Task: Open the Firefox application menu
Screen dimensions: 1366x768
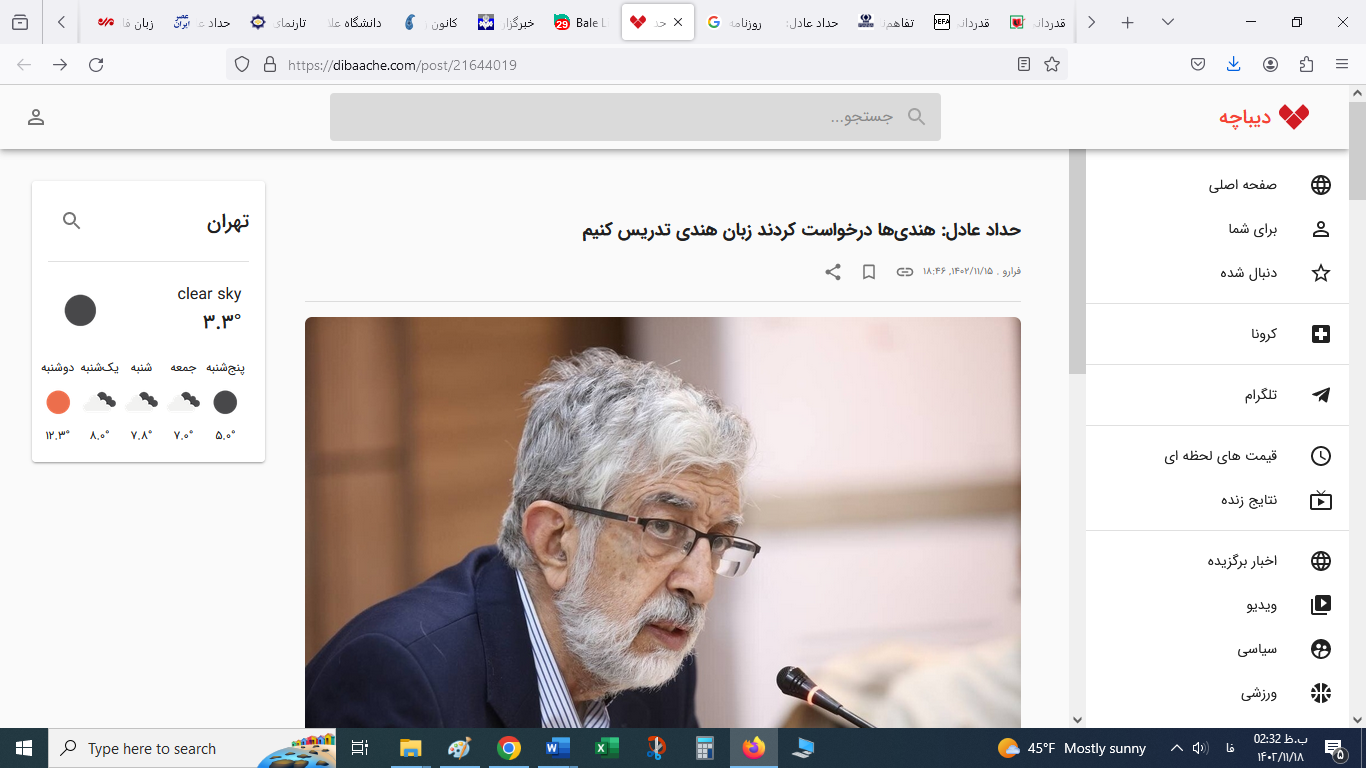Action: tap(1342, 65)
